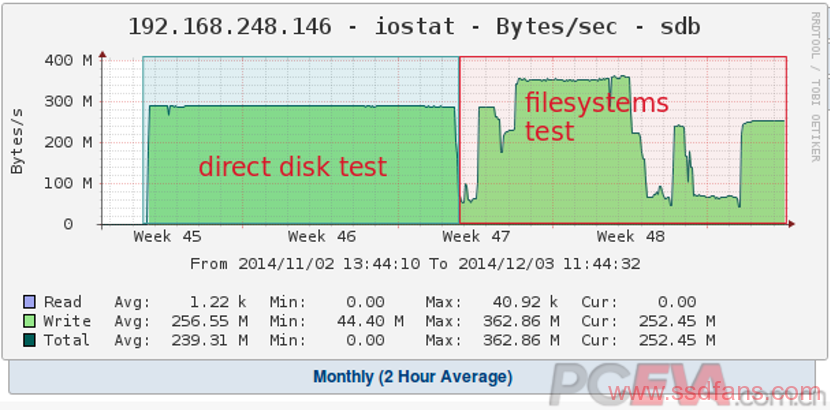Click the Week 46 axis label
This screenshot has width=830, height=410.
click(x=322, y=236)
